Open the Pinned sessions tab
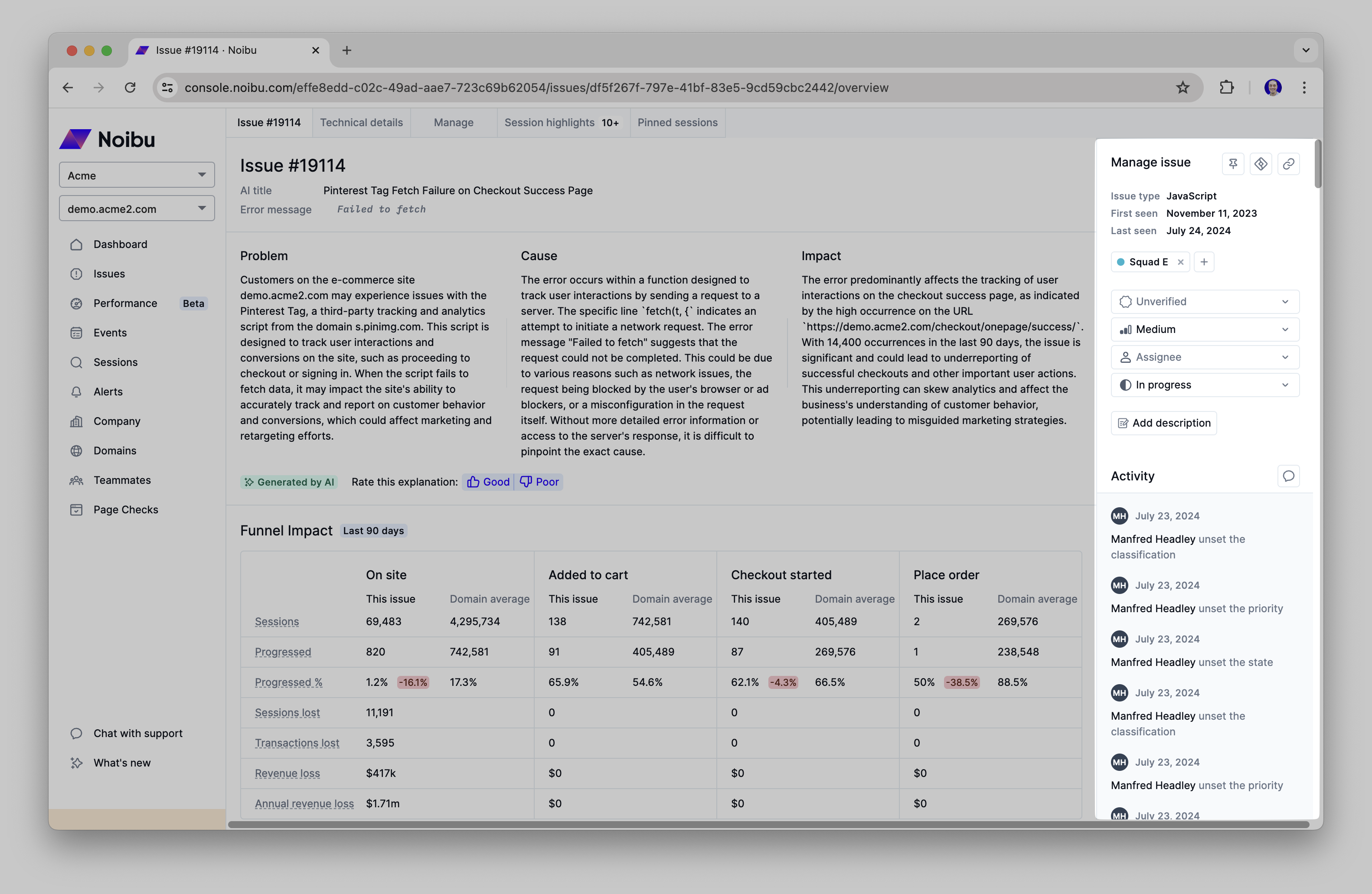The image size is (1372, 894). point(677,122)
